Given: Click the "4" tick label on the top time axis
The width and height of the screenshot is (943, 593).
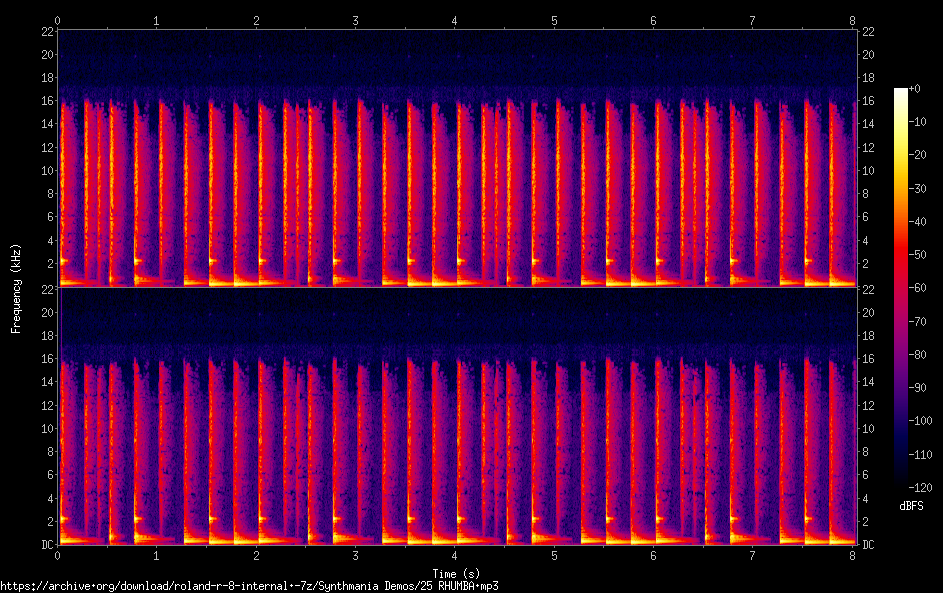Looking at the screenshot, I should 455,20.
